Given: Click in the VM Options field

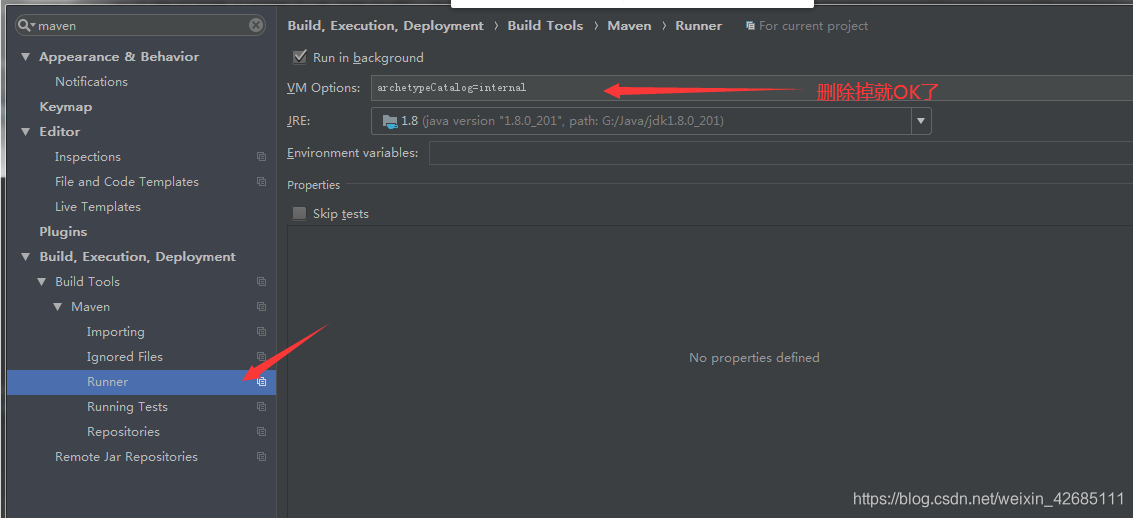Looking at the screenshot, I should pos(751,88).
